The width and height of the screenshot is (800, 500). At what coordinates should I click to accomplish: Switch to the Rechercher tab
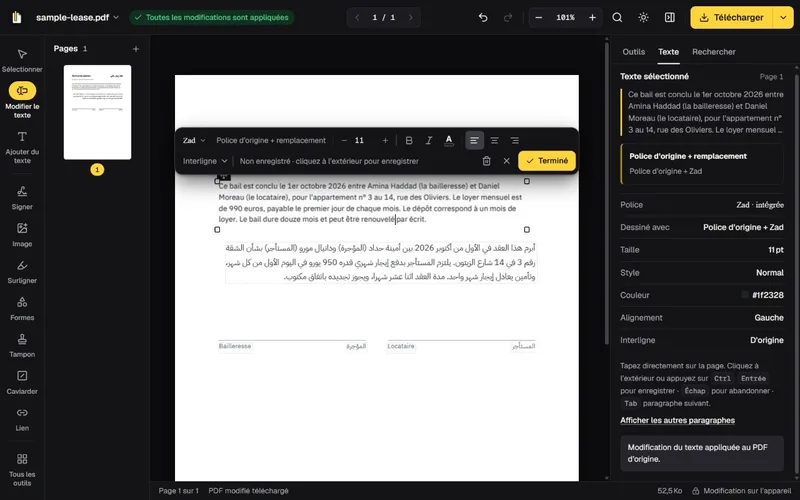[713, 52]
